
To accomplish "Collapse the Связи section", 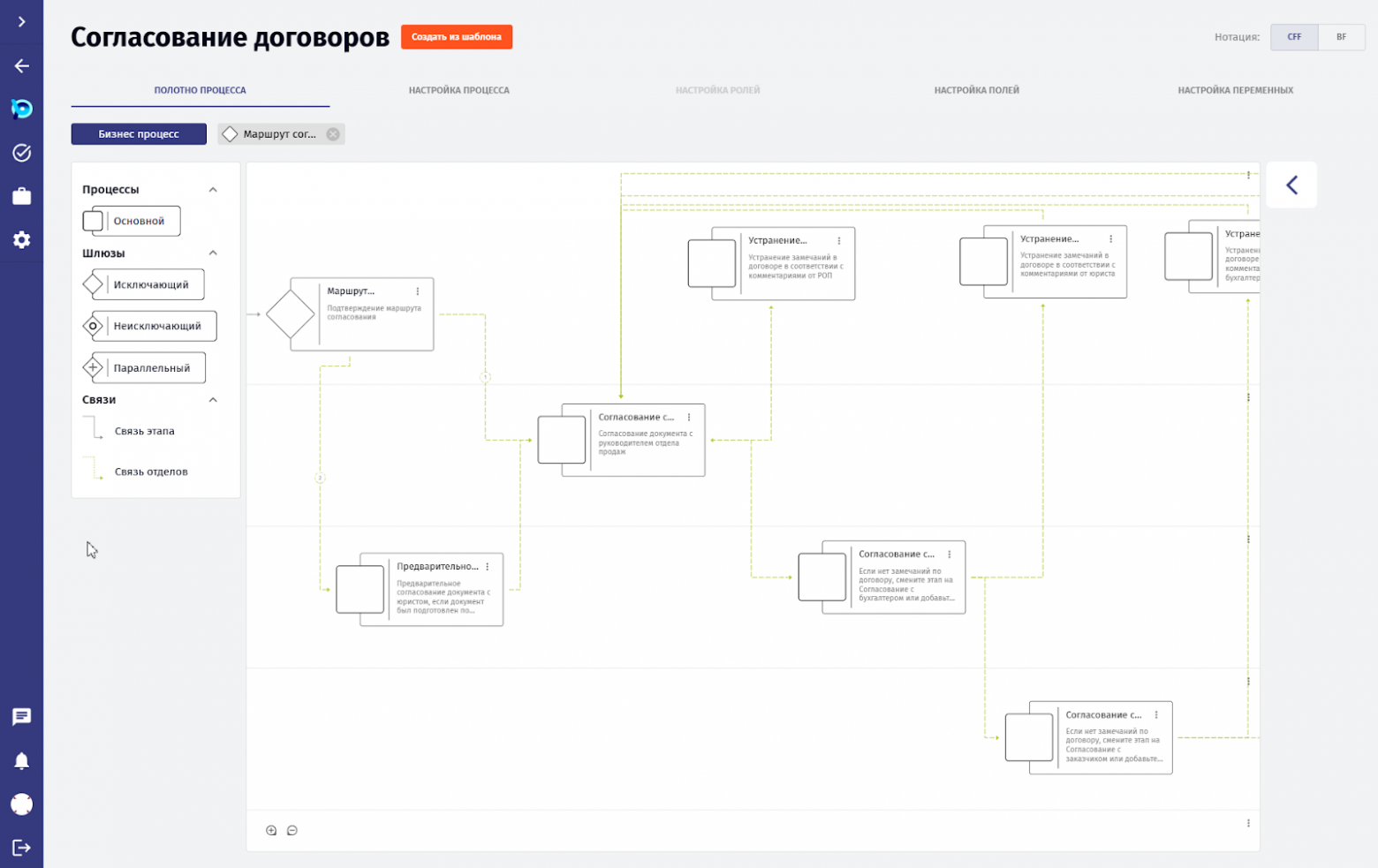I will point(213,400).
